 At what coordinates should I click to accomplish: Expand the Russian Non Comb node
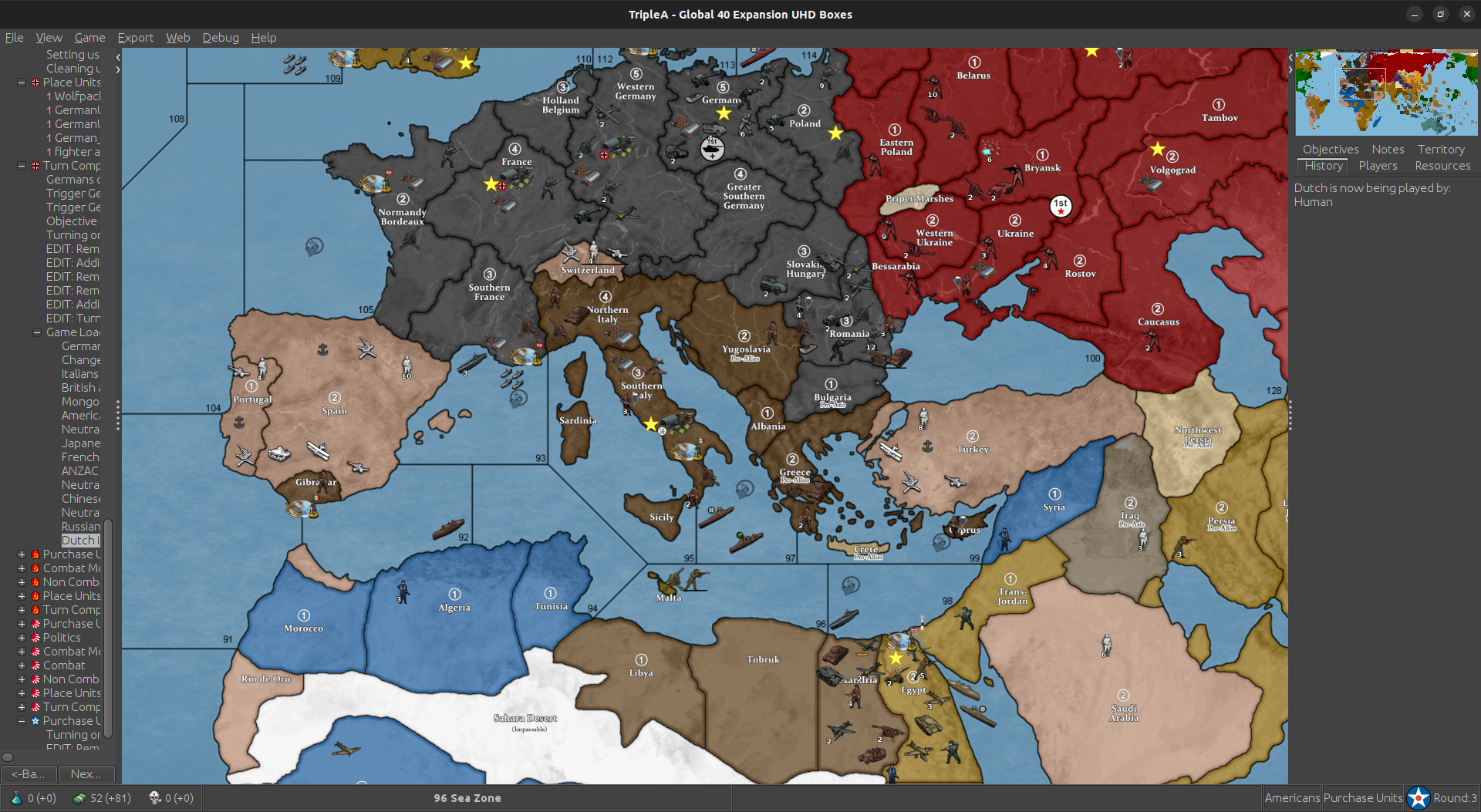coord(22,582)
